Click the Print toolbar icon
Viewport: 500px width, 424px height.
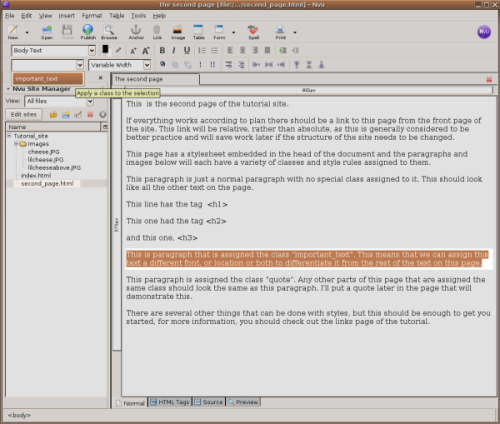click(280, 32)
